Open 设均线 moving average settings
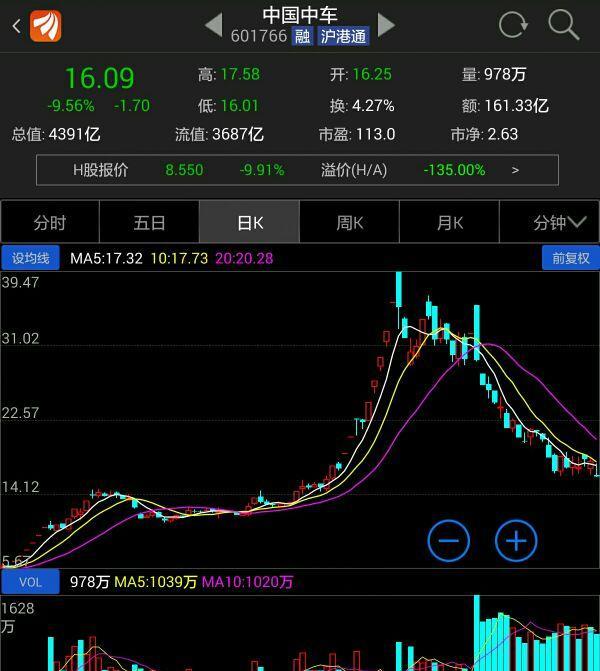The height and width of the screenshot is (671, 600). 30,258
